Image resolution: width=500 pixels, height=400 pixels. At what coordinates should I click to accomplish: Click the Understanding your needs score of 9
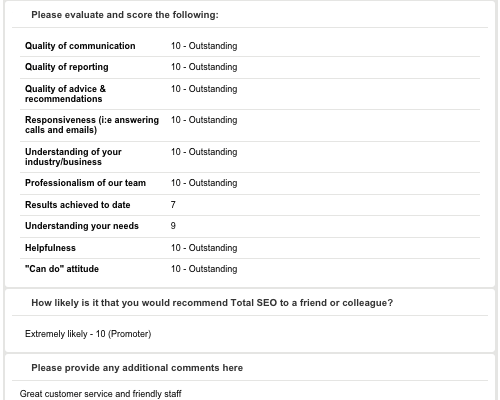coord(173,226)
